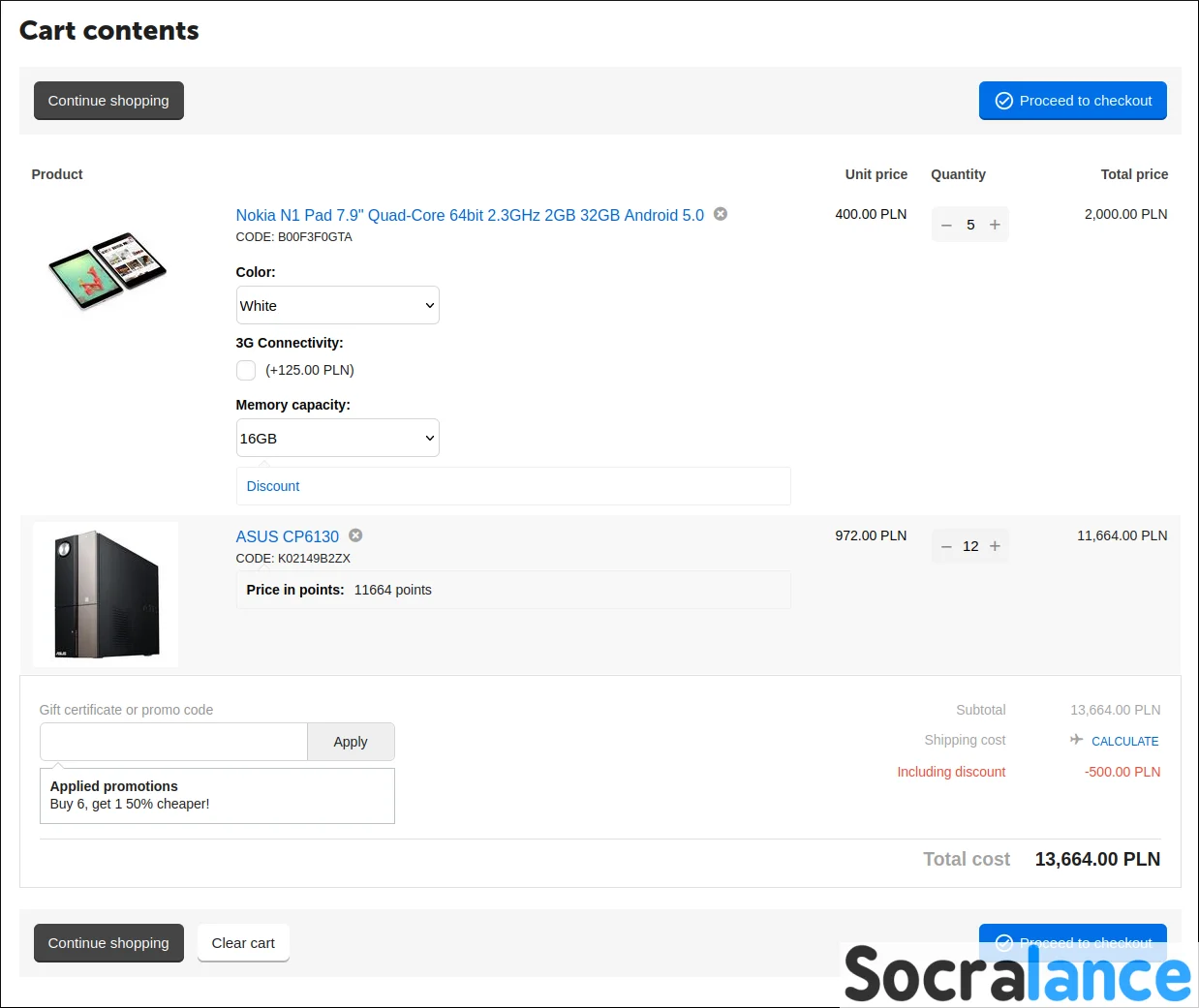Image resolution: width=1199 pixels, height=1008 pixels.
Task: Click the '13,664.00 PLN' total cost value
Action: (x=1097, y=859)
